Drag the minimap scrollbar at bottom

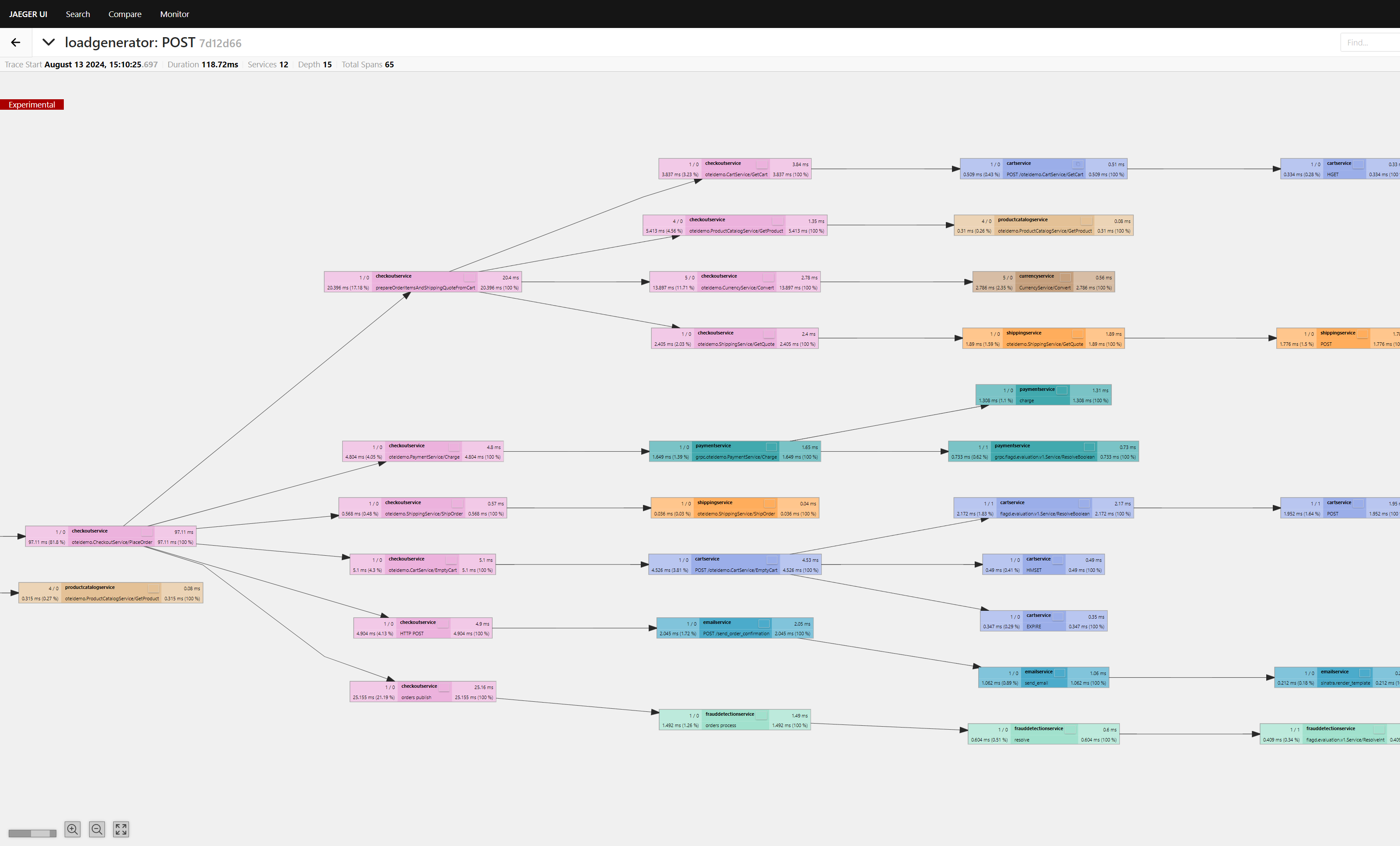click(31, 833)
